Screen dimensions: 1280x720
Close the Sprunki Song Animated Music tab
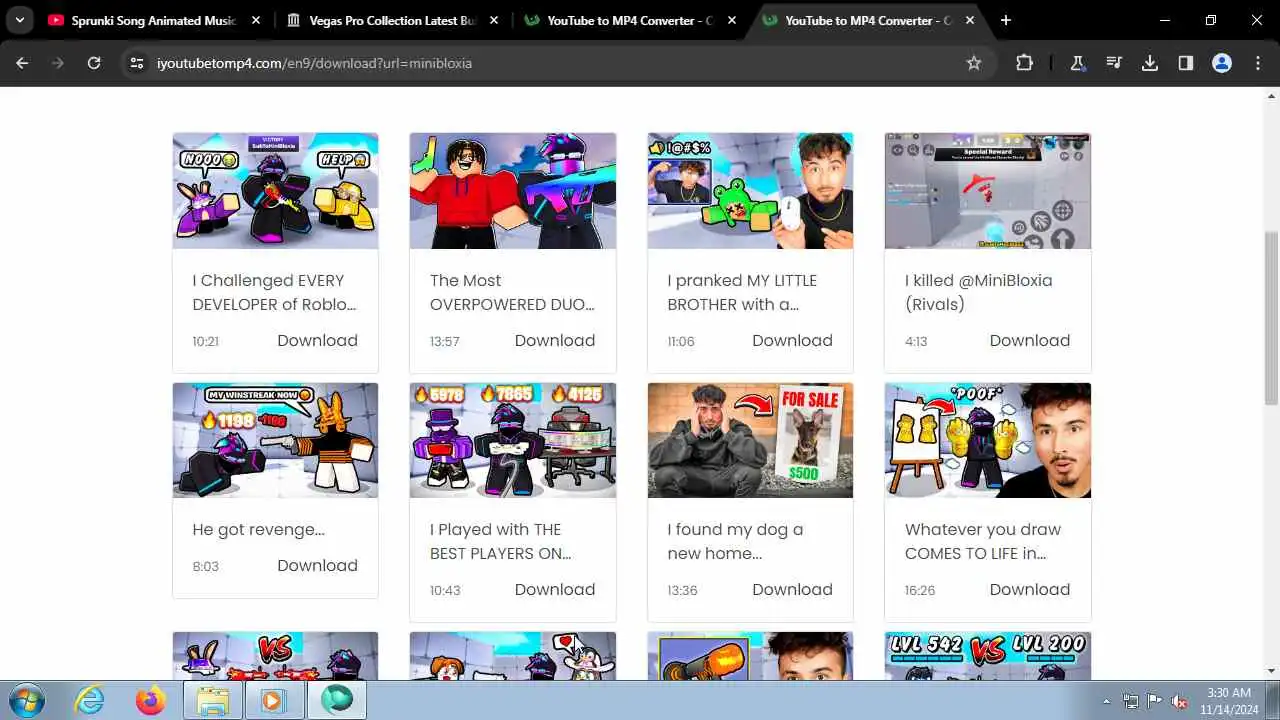[256, 20]
